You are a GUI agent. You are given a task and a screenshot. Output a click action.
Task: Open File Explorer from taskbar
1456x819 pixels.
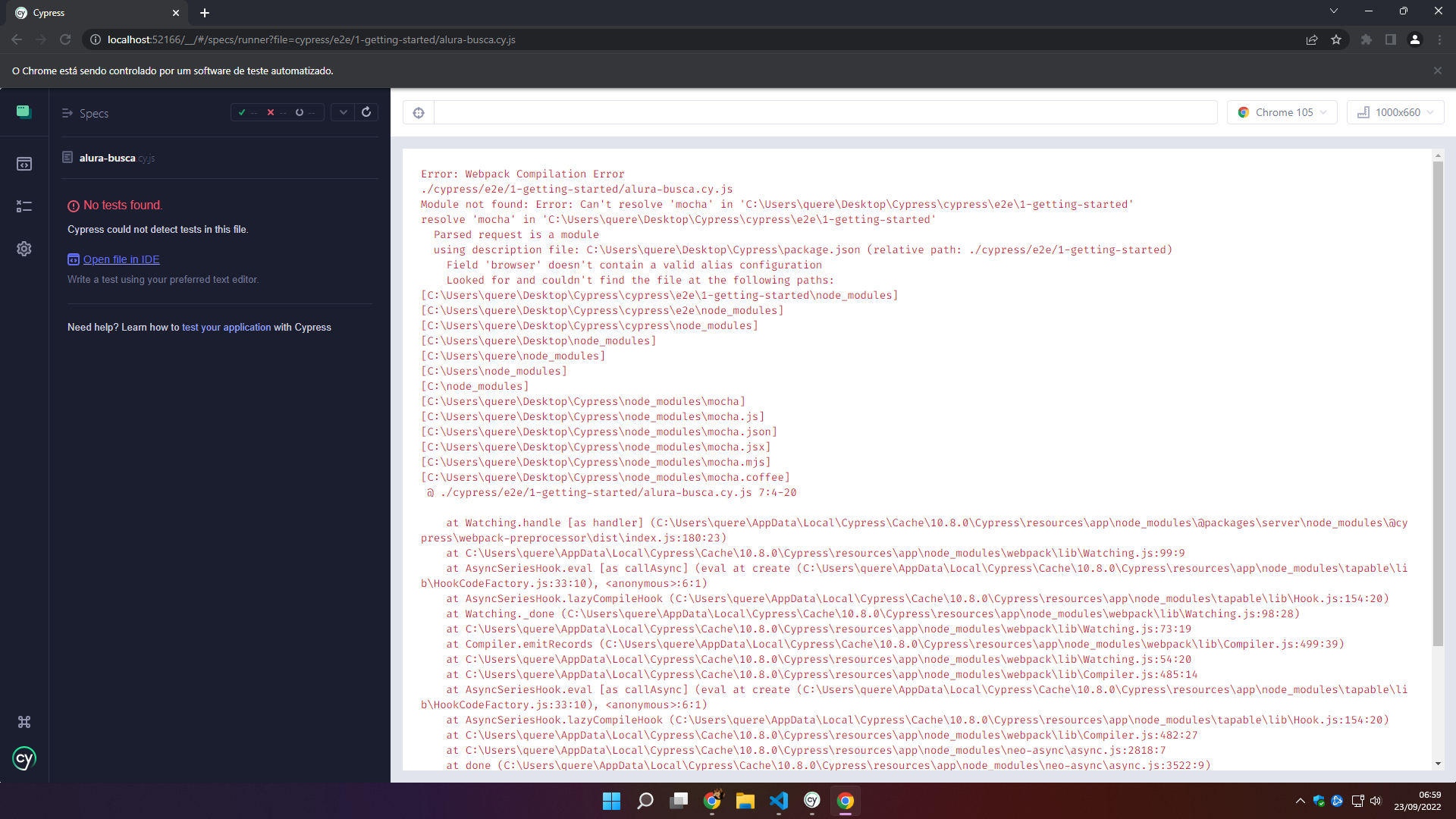745,801
